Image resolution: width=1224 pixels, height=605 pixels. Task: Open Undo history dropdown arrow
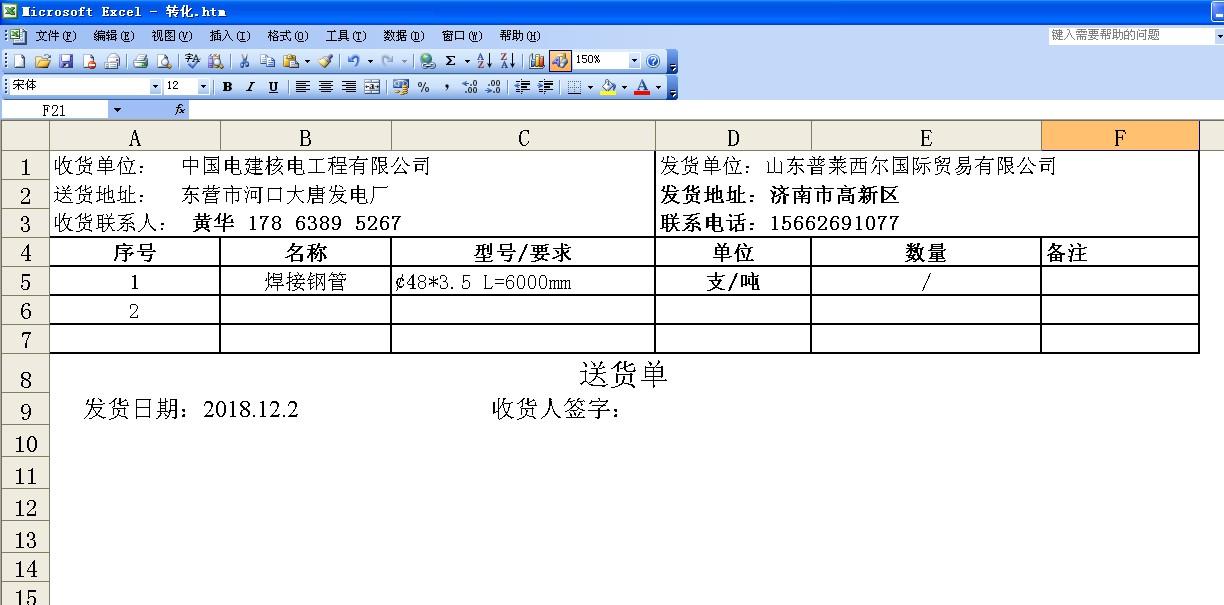(370, 61)
